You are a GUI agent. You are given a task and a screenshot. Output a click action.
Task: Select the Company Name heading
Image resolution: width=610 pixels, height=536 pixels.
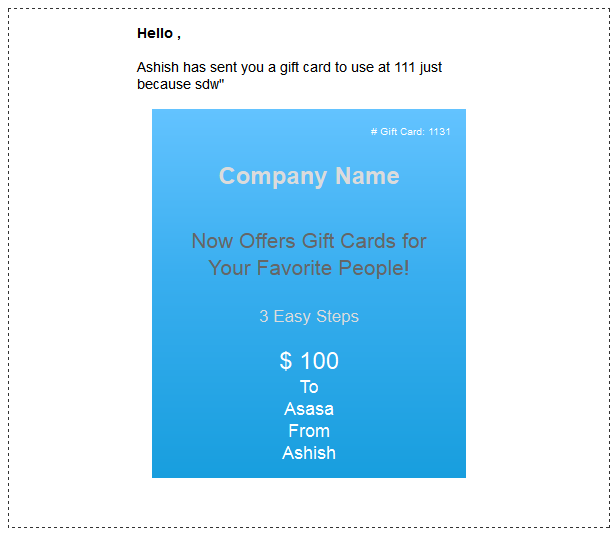309,176
